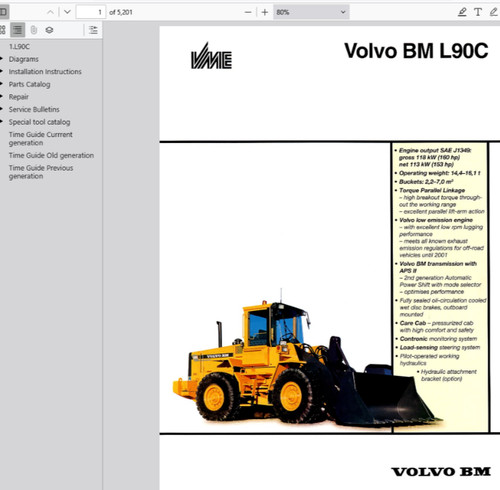The image size is (500, 490).
Task: Click 'Volvo low emission engine' text
Action: tap(436, 220)
